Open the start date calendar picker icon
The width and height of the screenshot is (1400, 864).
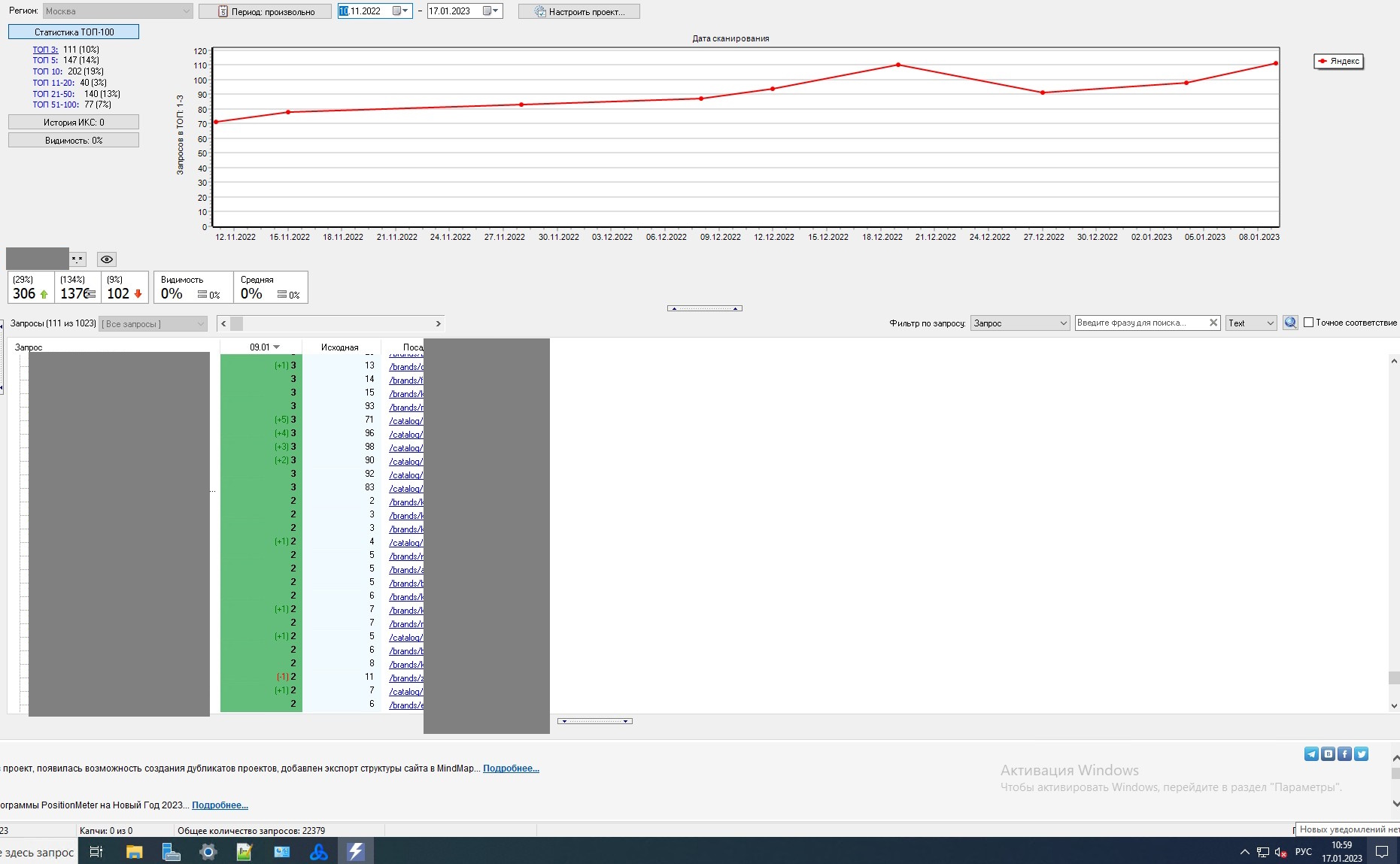click(x=397, y=11)
